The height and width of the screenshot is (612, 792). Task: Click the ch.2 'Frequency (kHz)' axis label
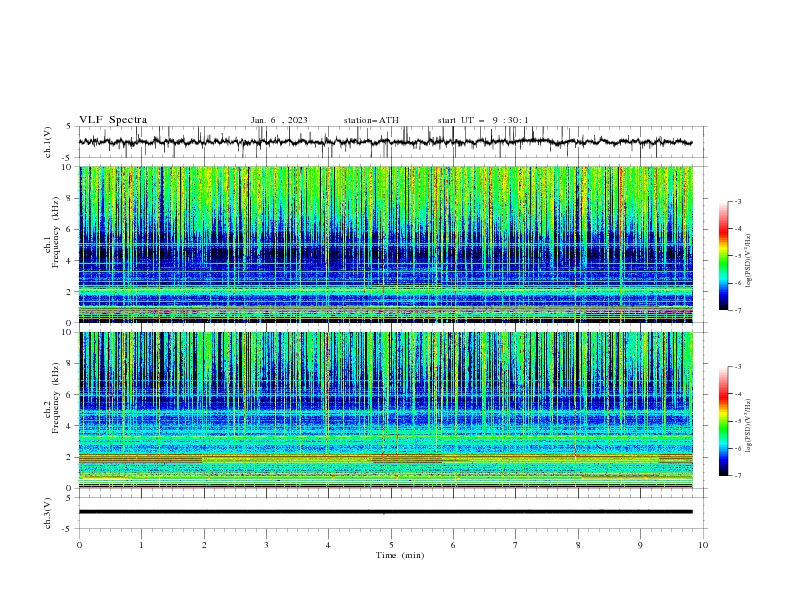pyautogui.click(x=55, y=398)
